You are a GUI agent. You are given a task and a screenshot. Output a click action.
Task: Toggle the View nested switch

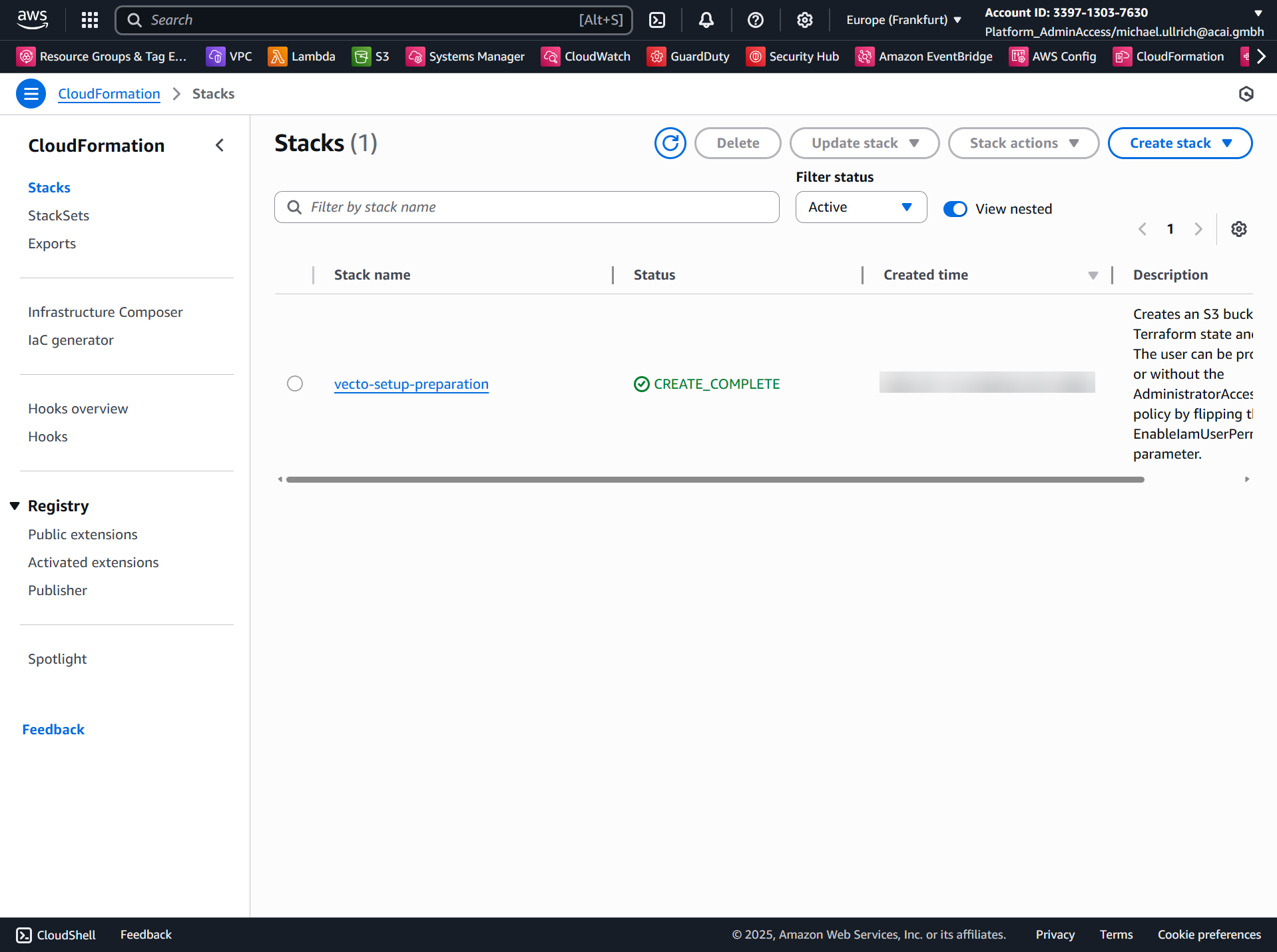[955, 209]
